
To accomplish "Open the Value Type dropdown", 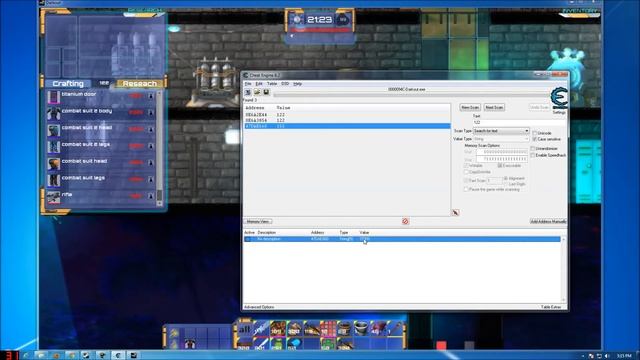I will (x=501, y=139).
